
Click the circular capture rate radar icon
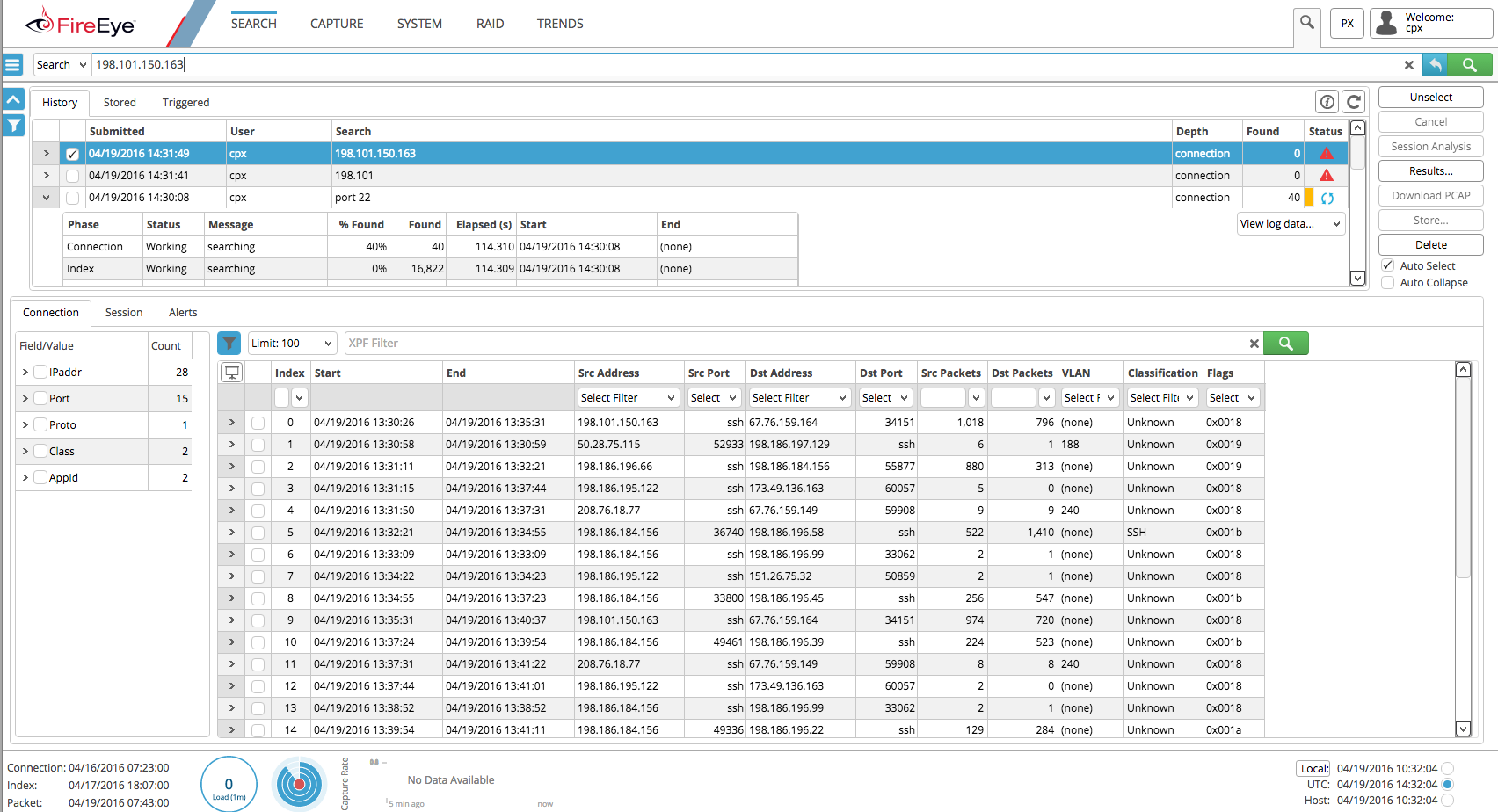pyautogui.click(x=300, y=784)
